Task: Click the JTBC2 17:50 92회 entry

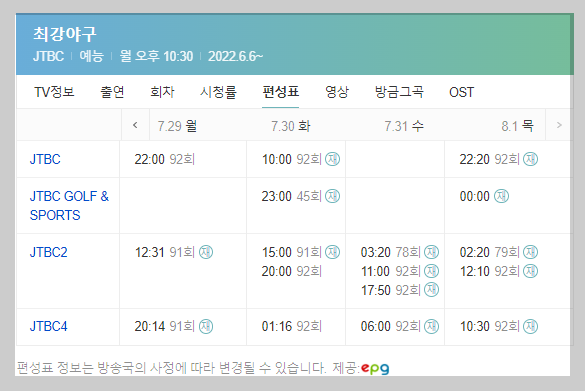Action: [x=391, y=290]
